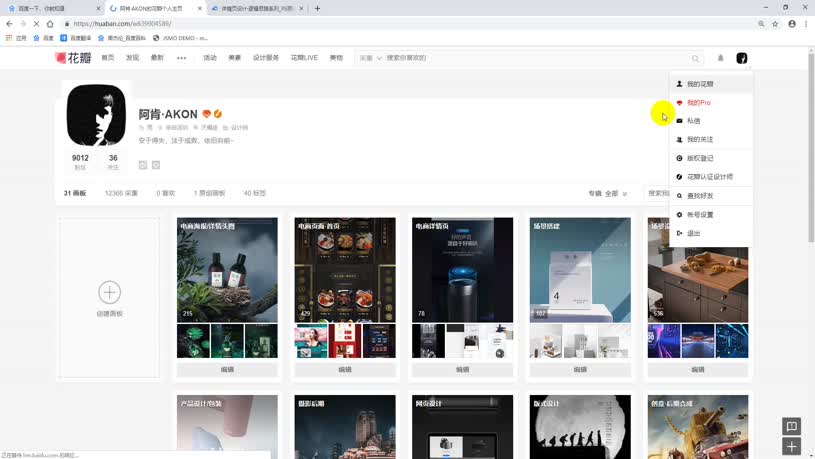Open the Baidu Translate bookmark
The height and width of the screenshot is (459, 815).
pyautogui.click(x=75, y=38)
